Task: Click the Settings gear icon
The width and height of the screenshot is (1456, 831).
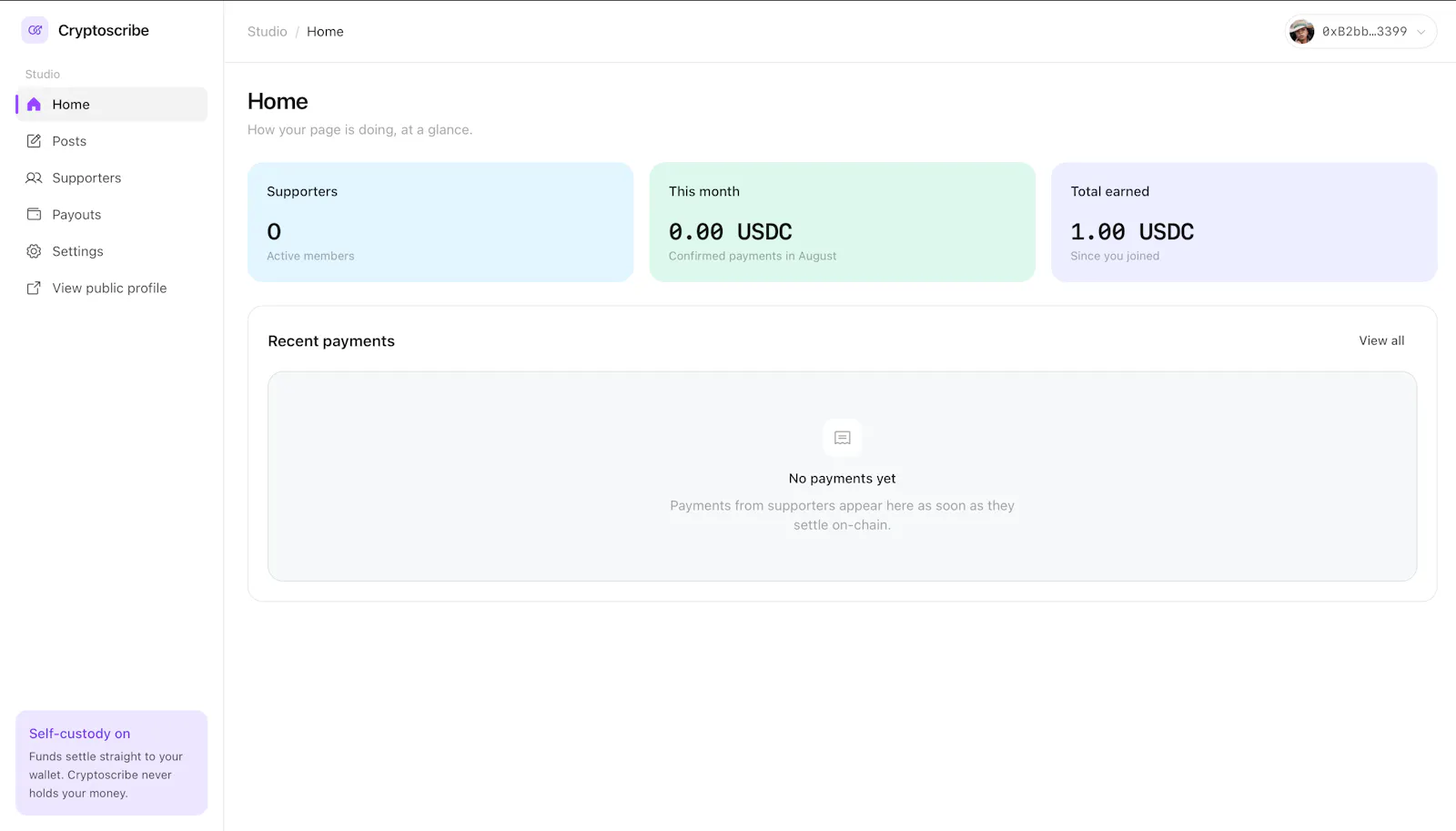Action: coord(34,251)
